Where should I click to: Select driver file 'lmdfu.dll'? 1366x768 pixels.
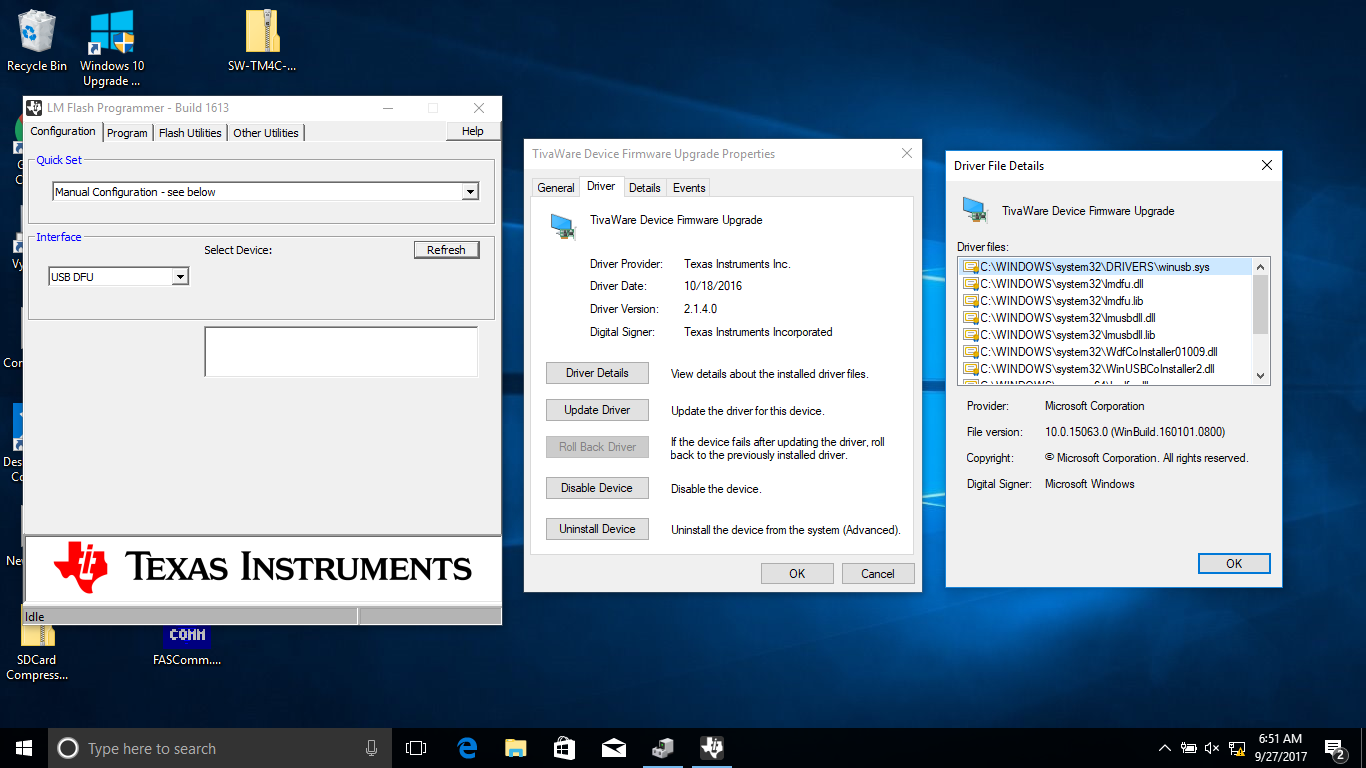point(1105,284)
